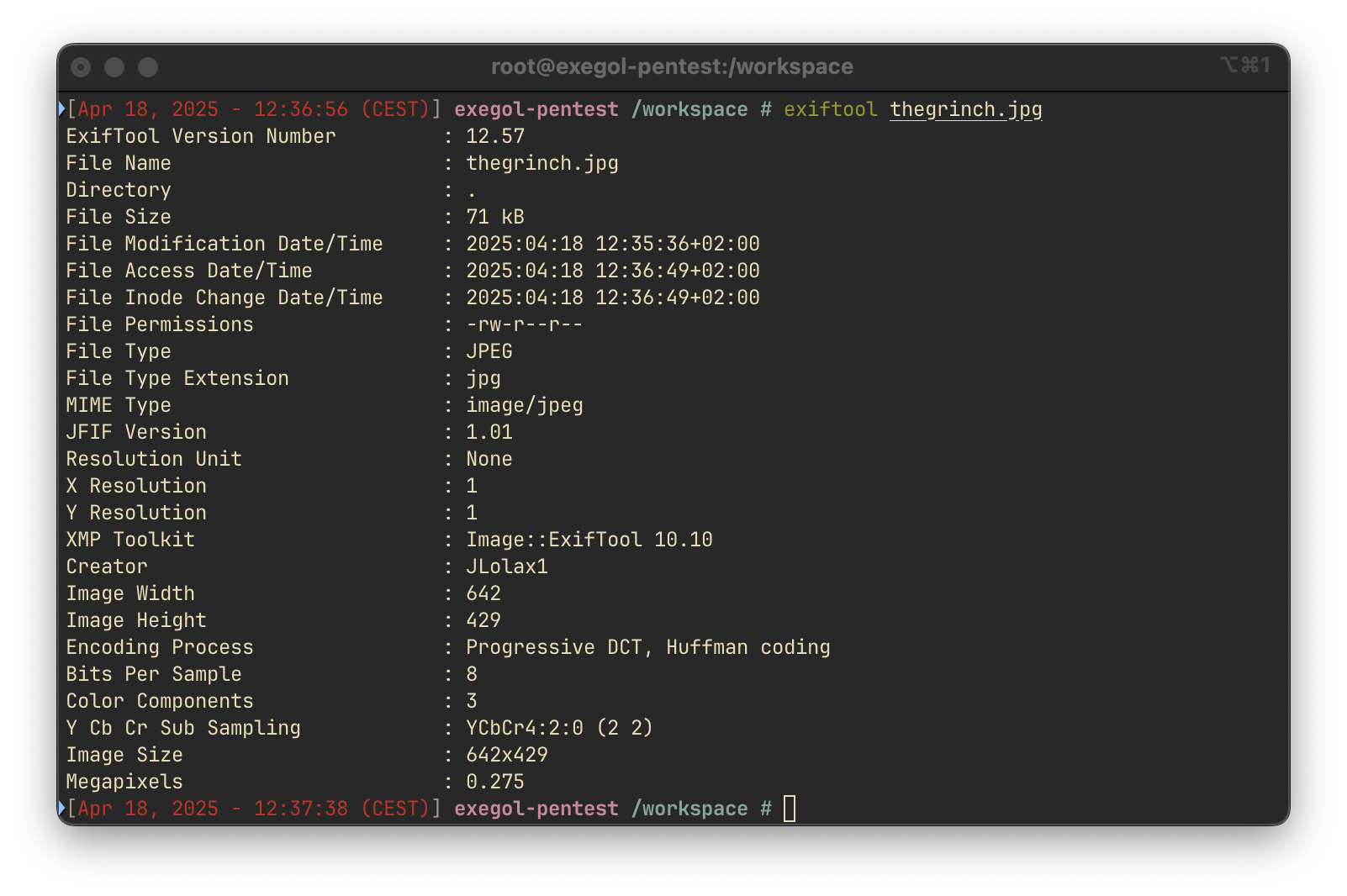Click the File Inode Change Date/Time label
Viewport: 1347px width, 896px height.
coord(225,298)
